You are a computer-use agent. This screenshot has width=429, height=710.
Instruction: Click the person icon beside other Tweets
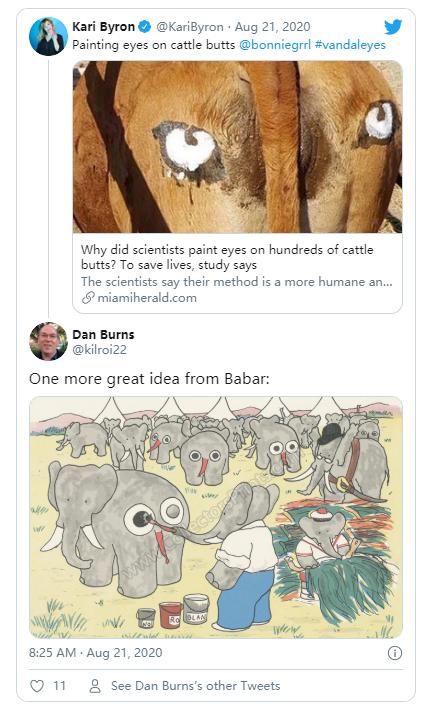[95, 686]
